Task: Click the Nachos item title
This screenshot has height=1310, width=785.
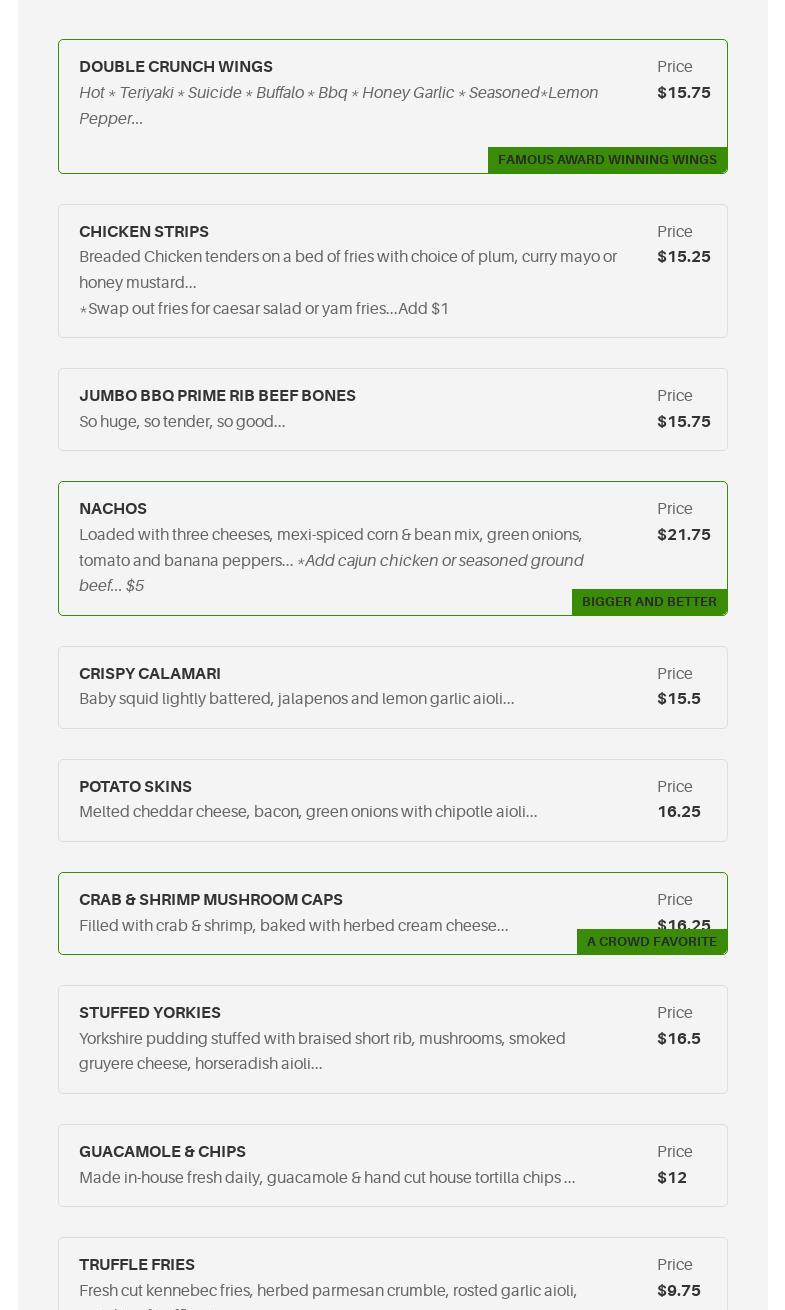Action: click(x=113, y=508)
